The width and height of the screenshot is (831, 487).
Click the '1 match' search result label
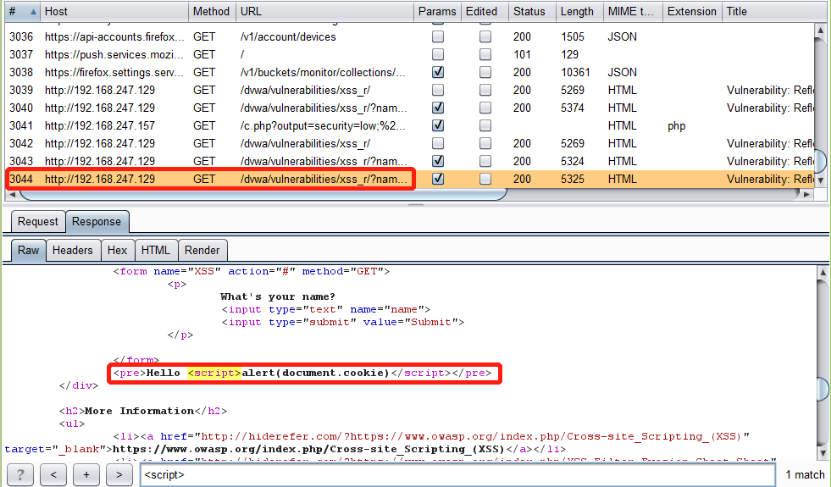(x=805, y=475)
